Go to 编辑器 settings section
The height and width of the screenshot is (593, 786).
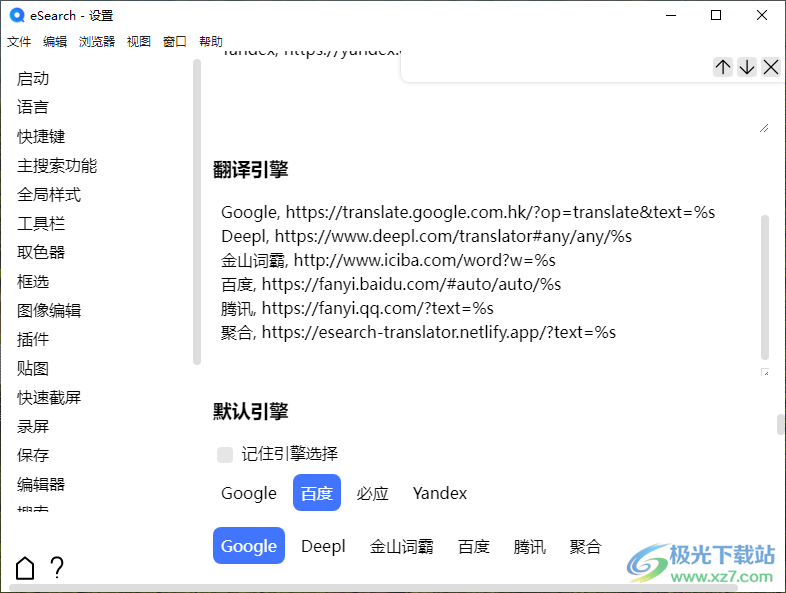click(x=41, y=484)
